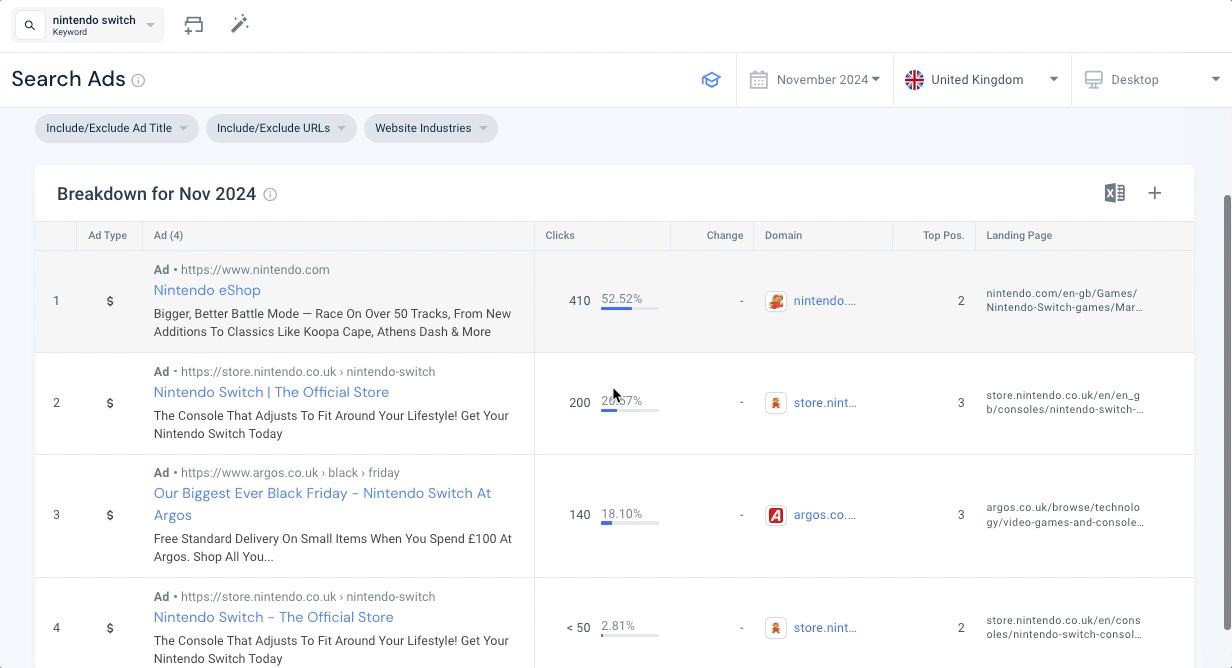Click the store.nintendo favicon in row 4
This screenshot has width=1232, height=668.
pyautogui.click(x=776, y=628)
